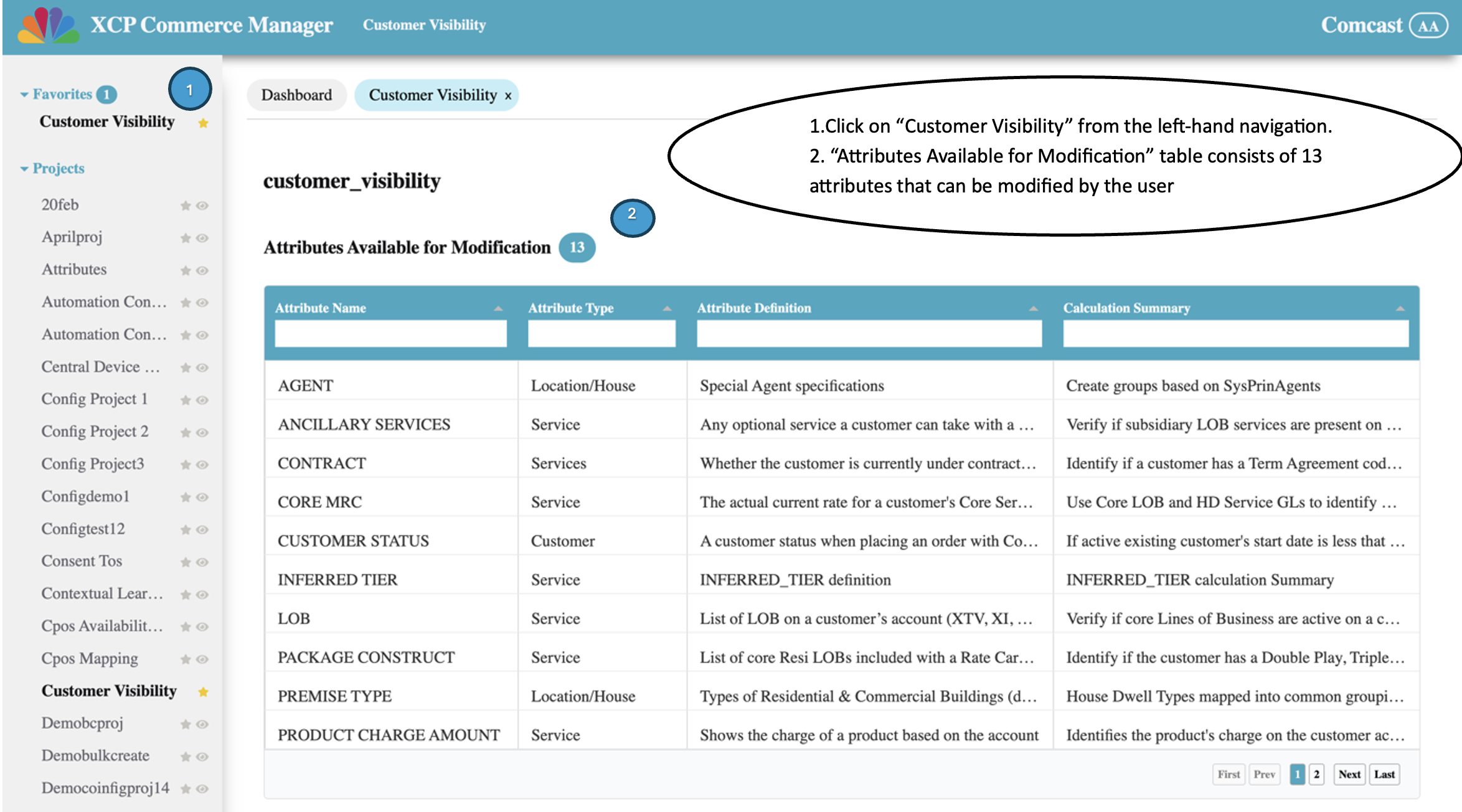Collapse the Projects section
This screenshot has height=812, width=1462.
(x=24, y=169)
